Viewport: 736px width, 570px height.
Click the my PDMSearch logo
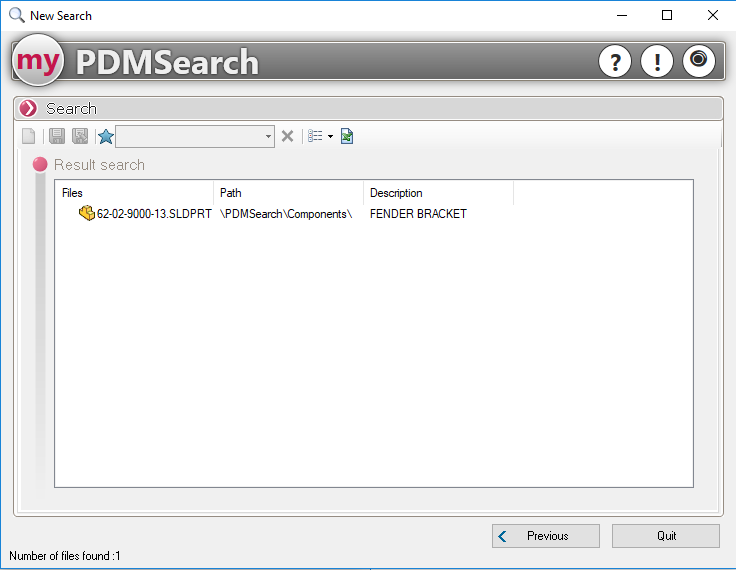pyautogui.click(x=39, y=62)
